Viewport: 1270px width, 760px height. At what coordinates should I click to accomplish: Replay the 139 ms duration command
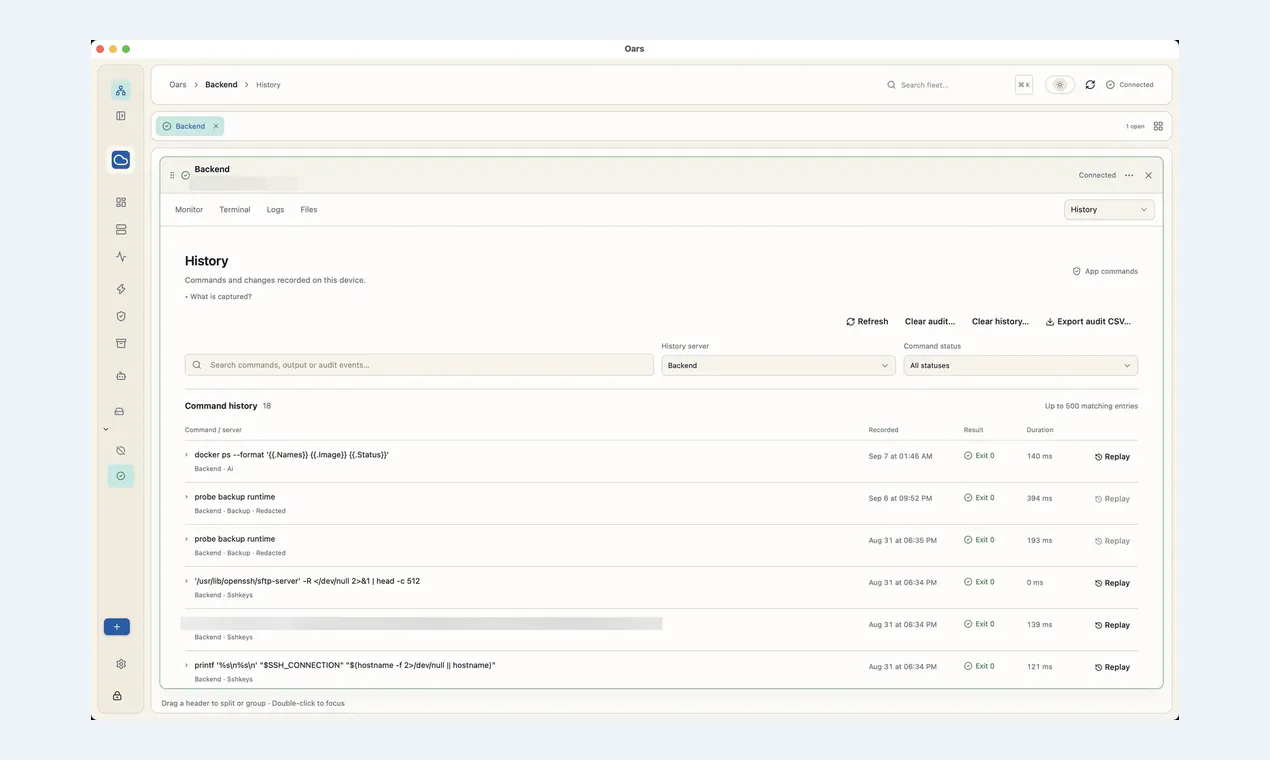(x=1112, y=625)
